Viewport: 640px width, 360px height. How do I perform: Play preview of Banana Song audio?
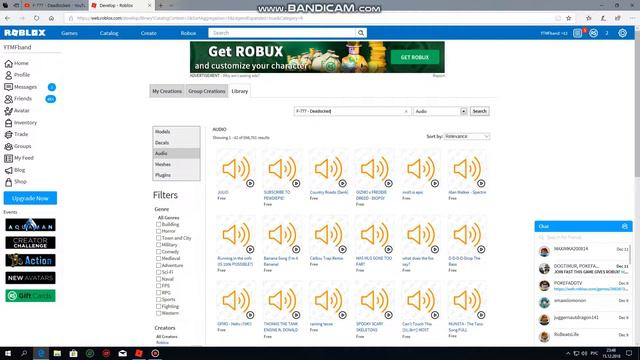[x=296, y=249]
